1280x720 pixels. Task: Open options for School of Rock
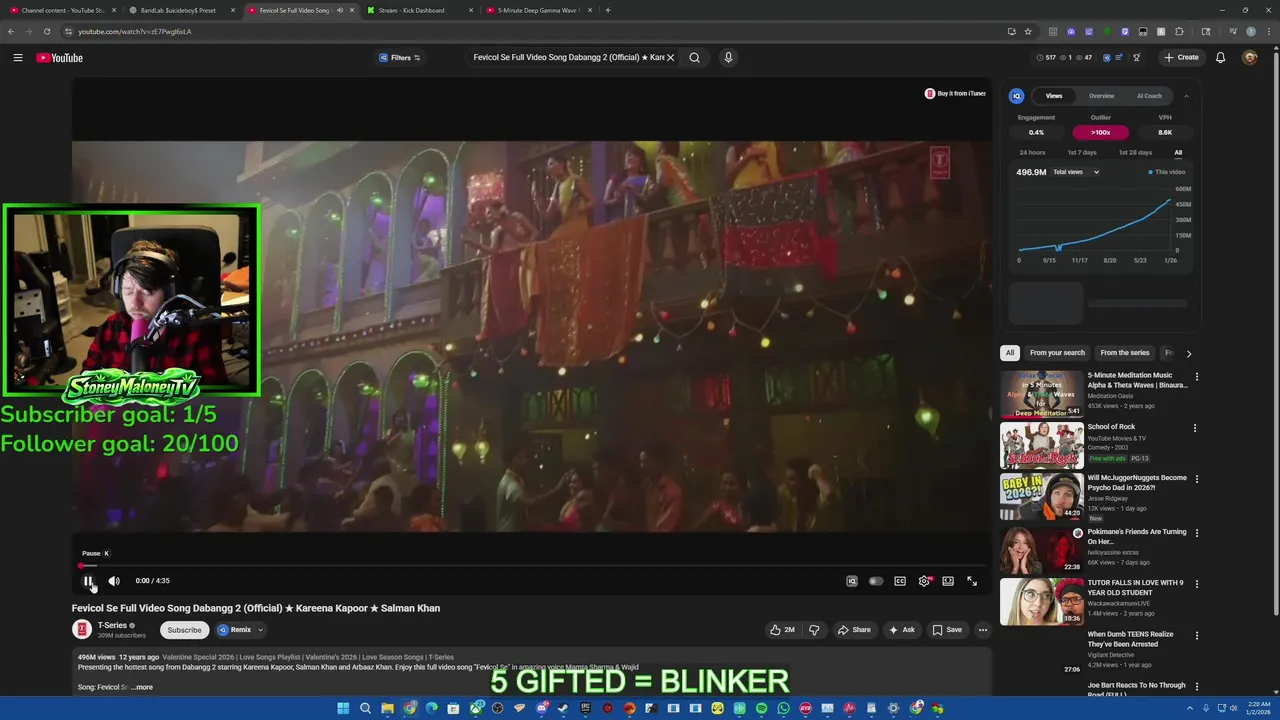click(1196, 428)
